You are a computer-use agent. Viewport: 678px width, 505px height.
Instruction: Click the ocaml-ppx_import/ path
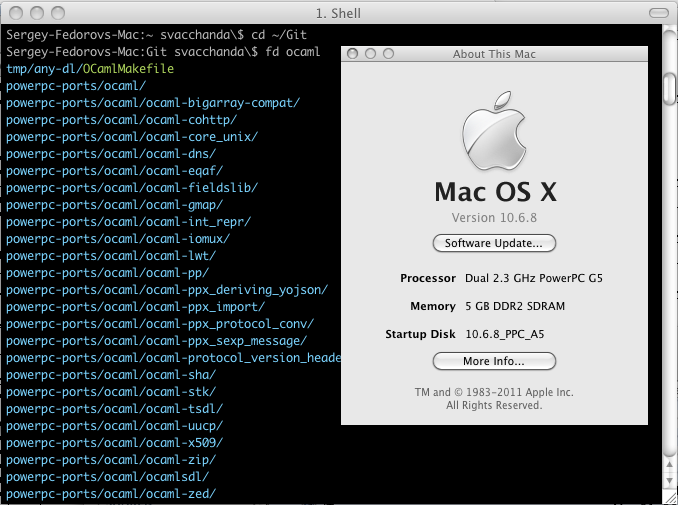pyautogui.click(x=135, y=307)
